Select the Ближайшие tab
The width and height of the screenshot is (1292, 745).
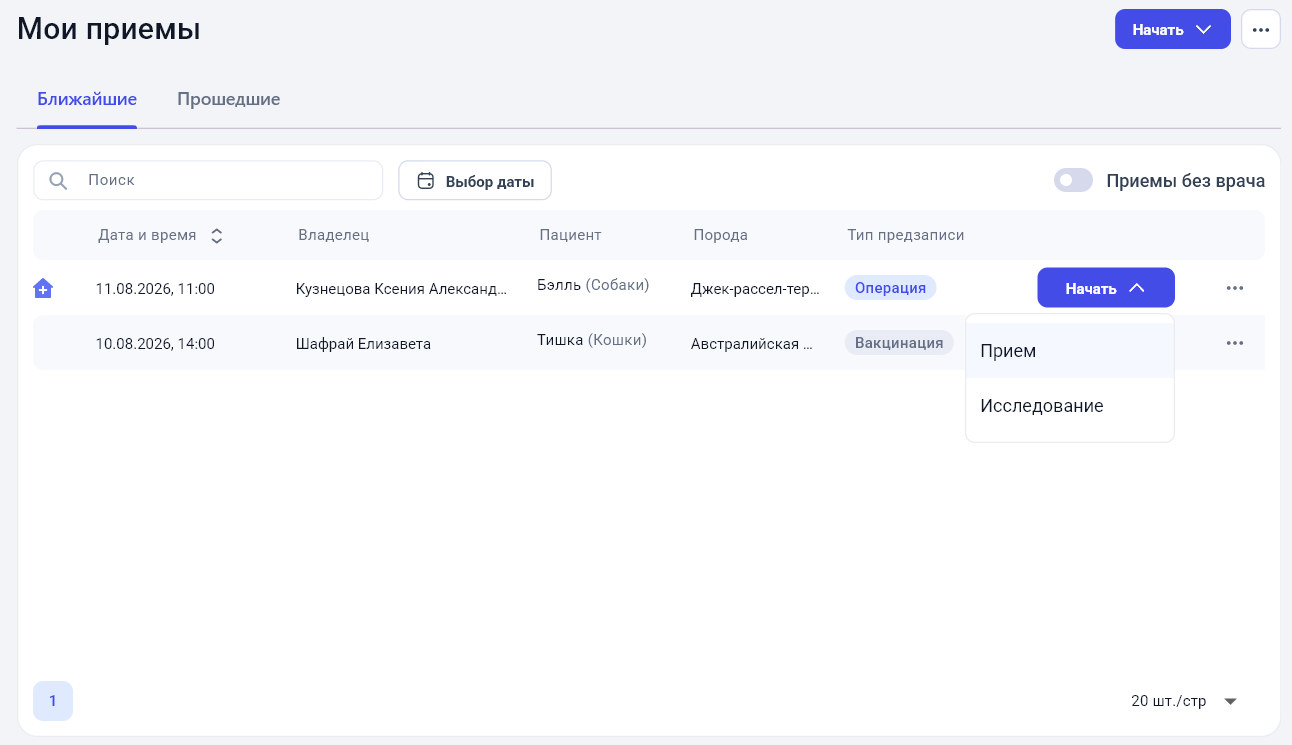pyautogui.click(x=87, y=99)
